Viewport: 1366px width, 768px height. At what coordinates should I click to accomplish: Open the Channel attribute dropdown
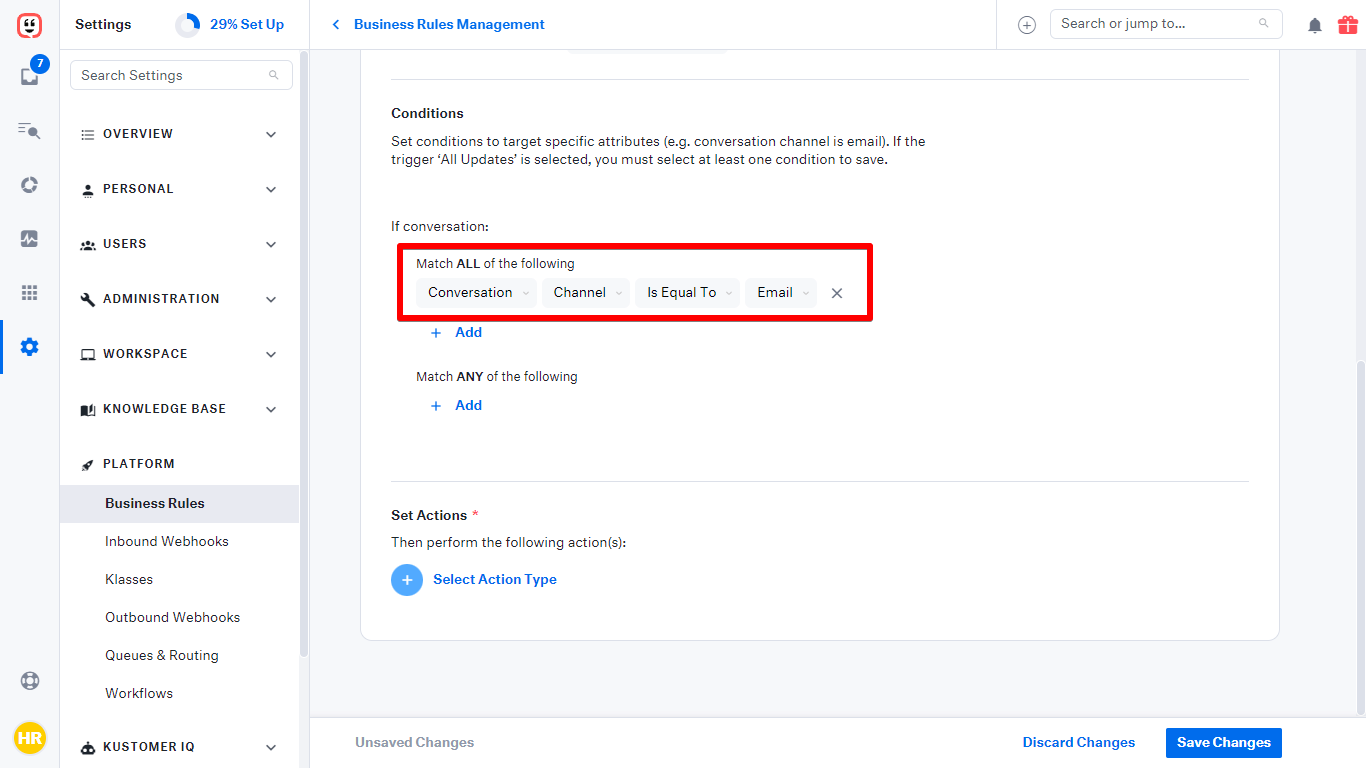click(586, 293)
